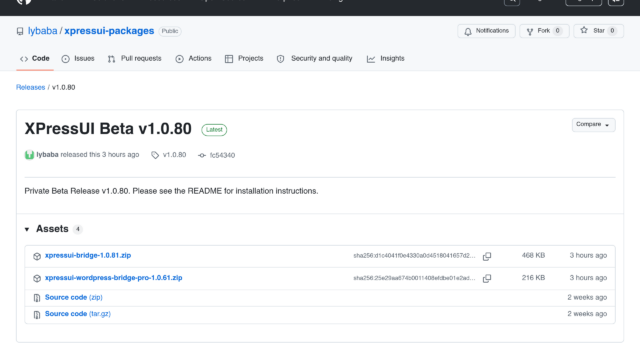Open the xpressui-packages repository link

109,31
